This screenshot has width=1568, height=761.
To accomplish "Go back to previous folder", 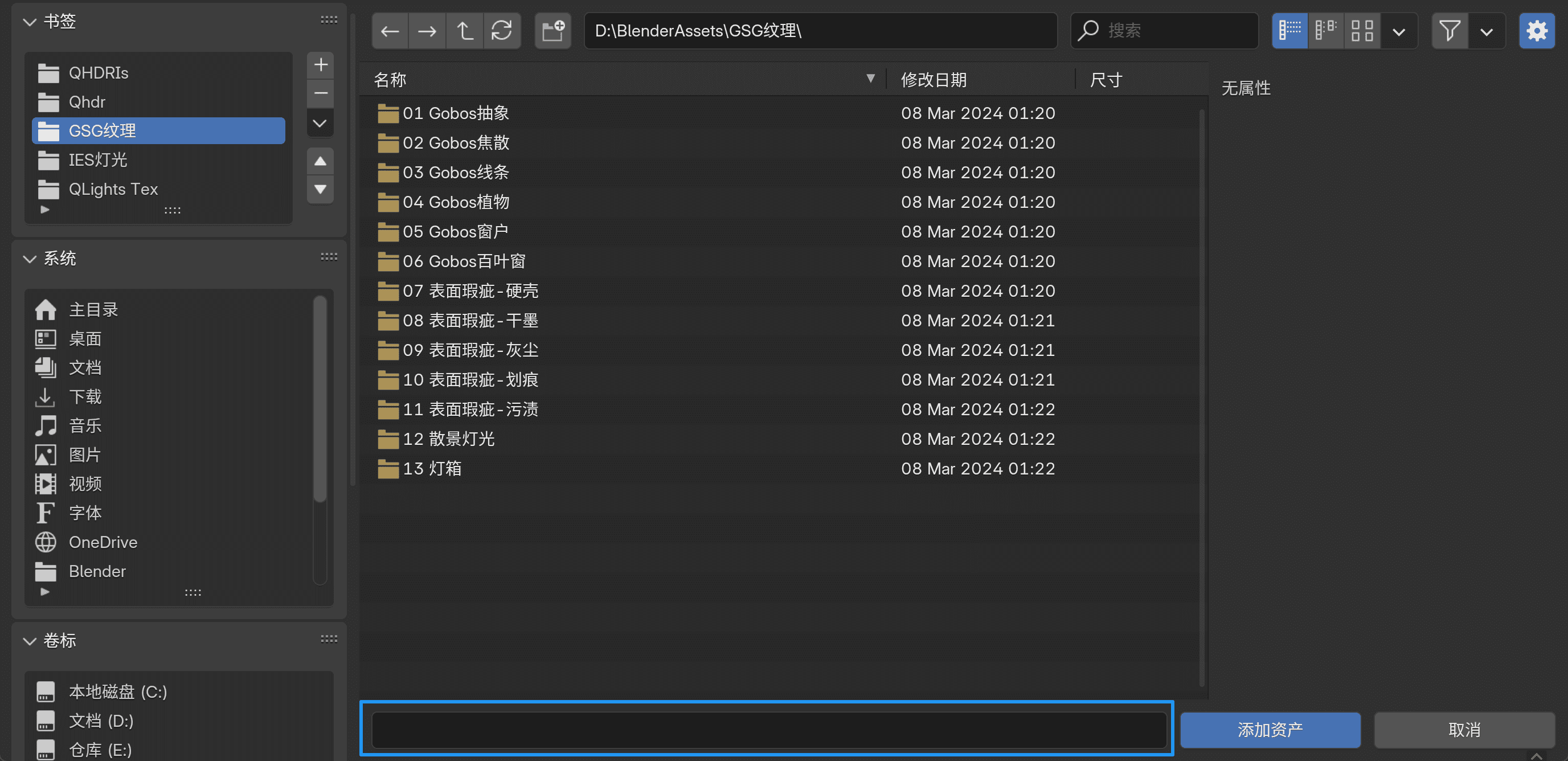I will click(x=390, y=30).
